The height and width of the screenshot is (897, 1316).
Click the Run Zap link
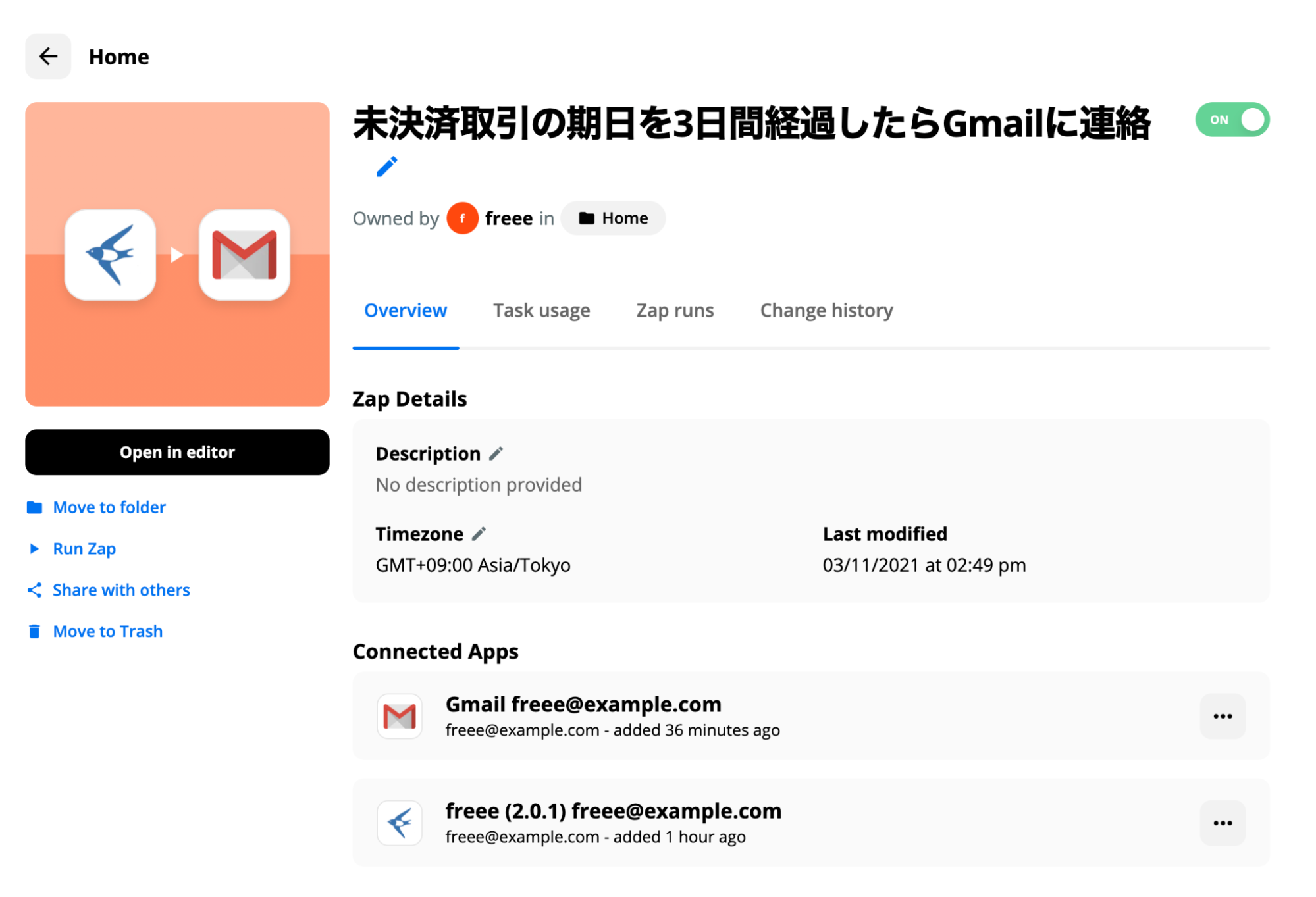(84, 549)
